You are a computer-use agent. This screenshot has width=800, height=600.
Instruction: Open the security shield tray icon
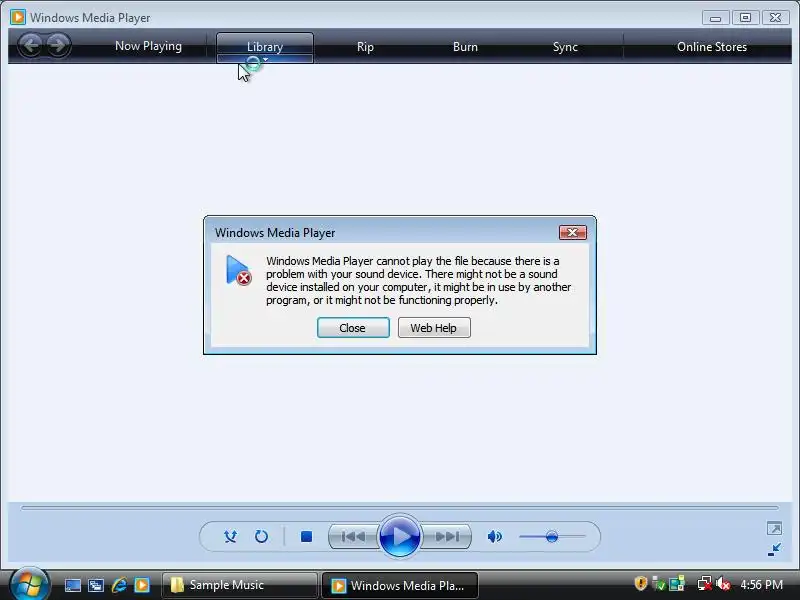coord(640,583)
